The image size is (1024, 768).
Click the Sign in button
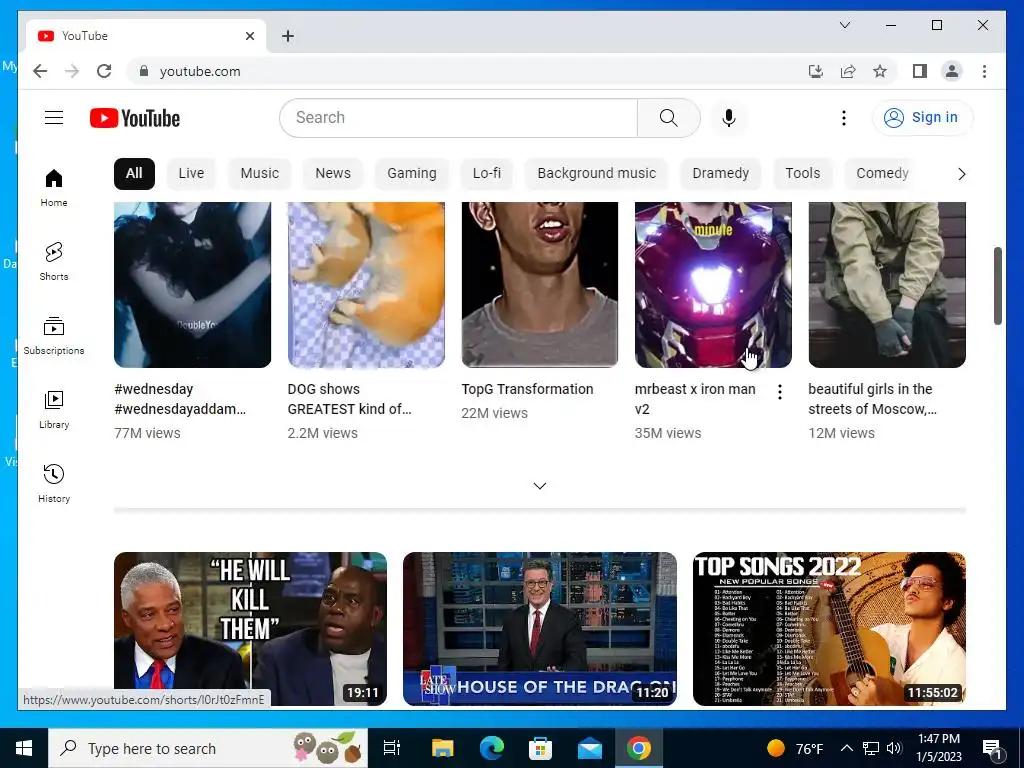(x=922, y=118)
